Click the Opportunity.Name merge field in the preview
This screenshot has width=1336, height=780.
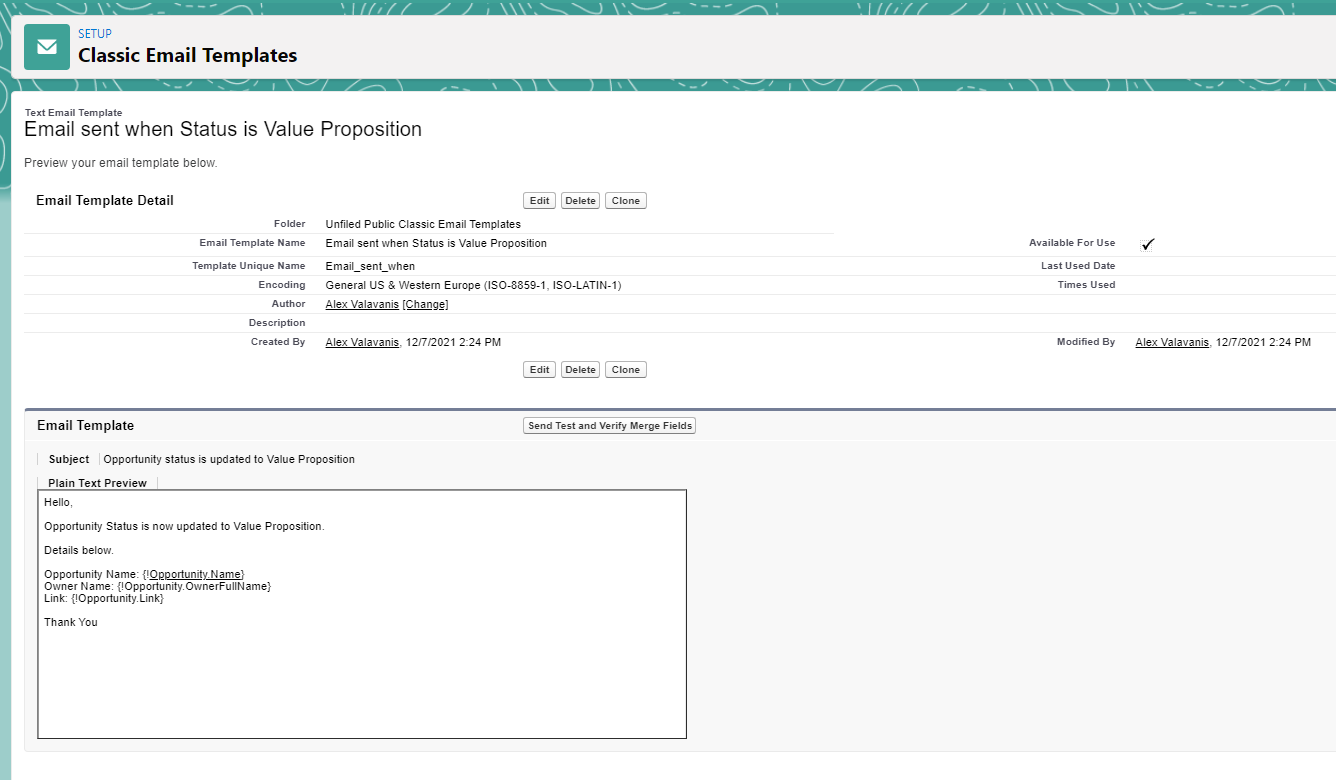[195, 574]
